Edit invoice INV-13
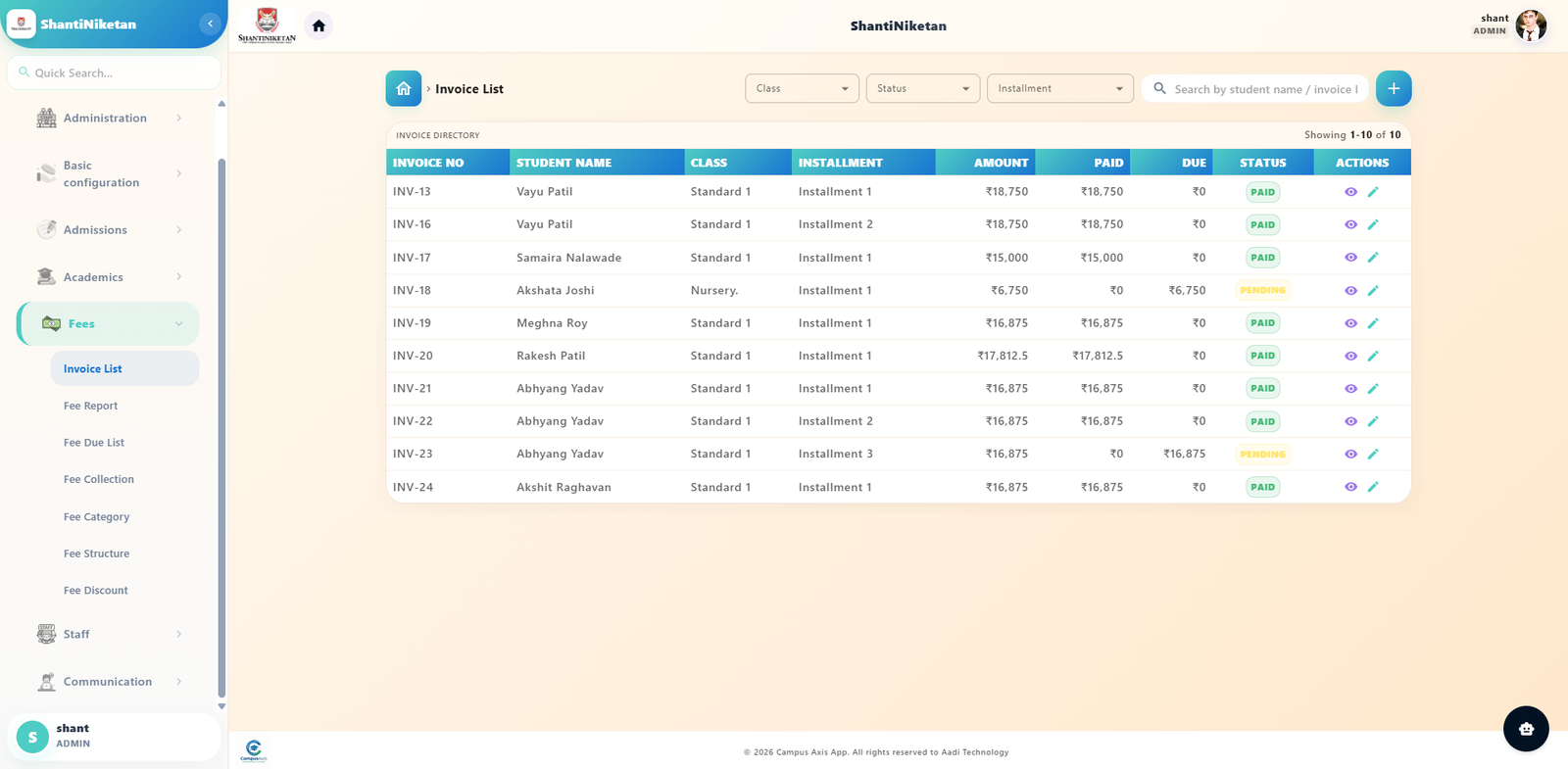The image size is (1568, 769). (1373, 192)
